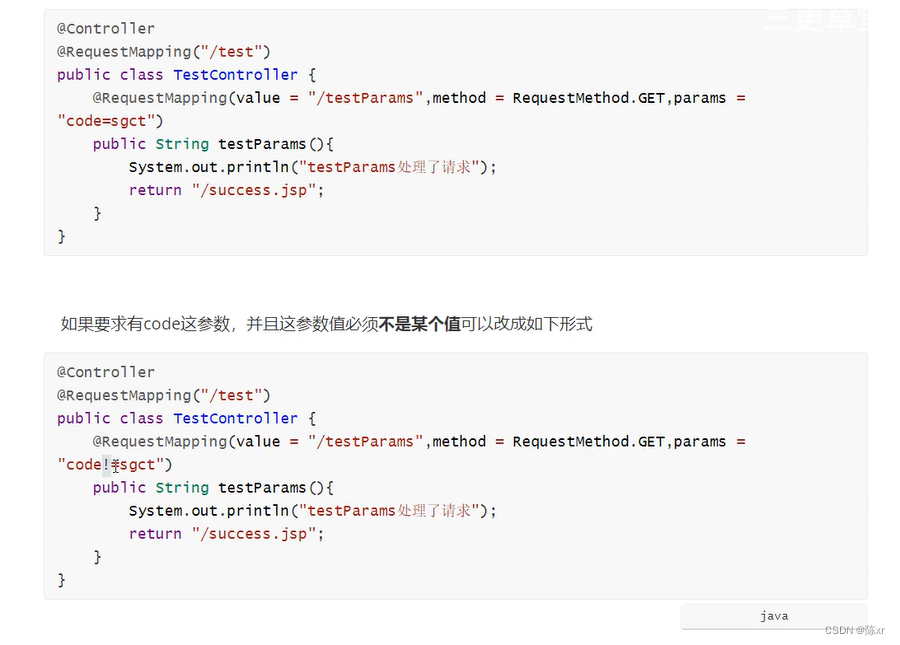This screenshot has height=645, width=900.
Task: Click the TestController class name in second block
Action: [x=235, y=418]
